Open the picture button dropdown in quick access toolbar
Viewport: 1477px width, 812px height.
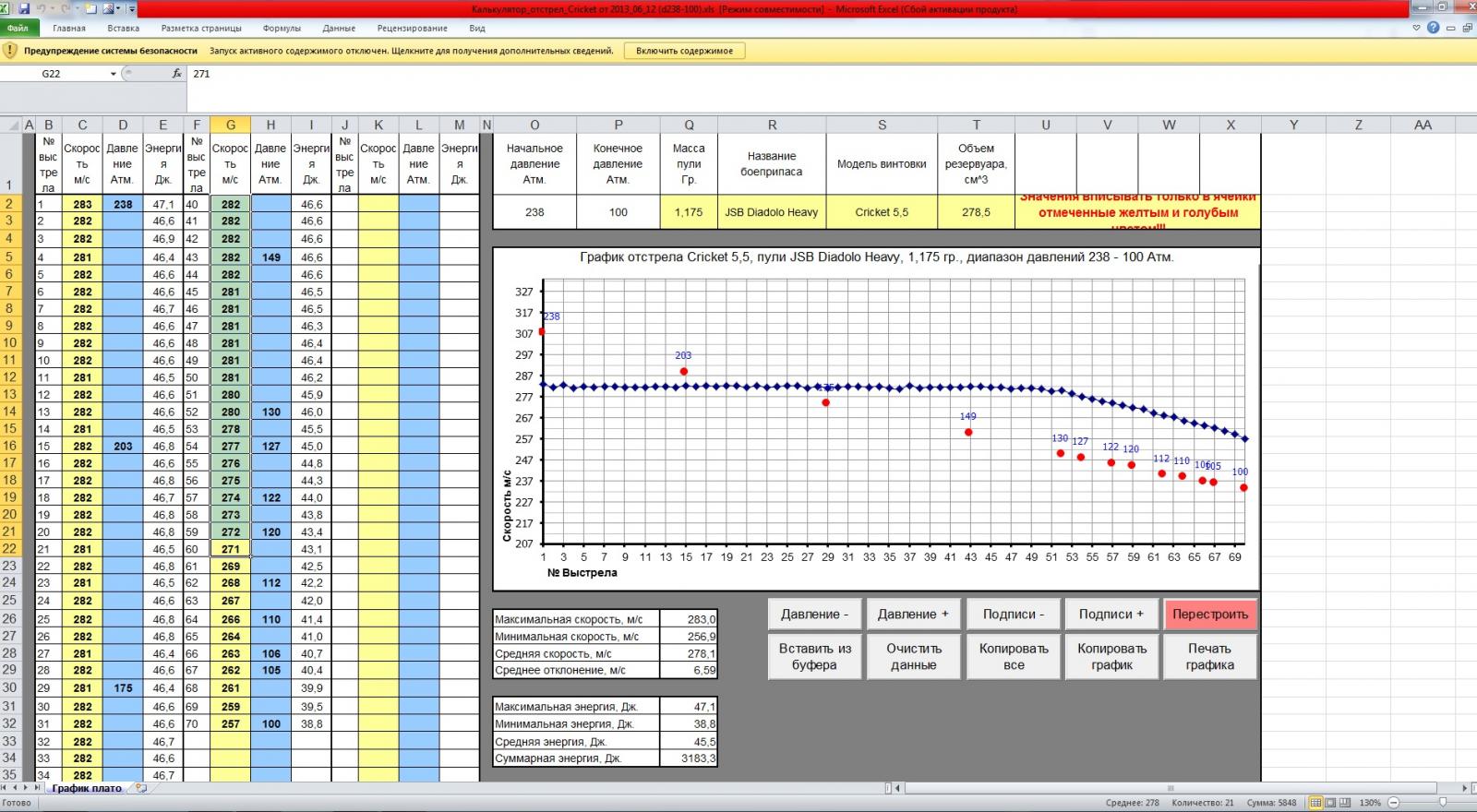(118, 8)
